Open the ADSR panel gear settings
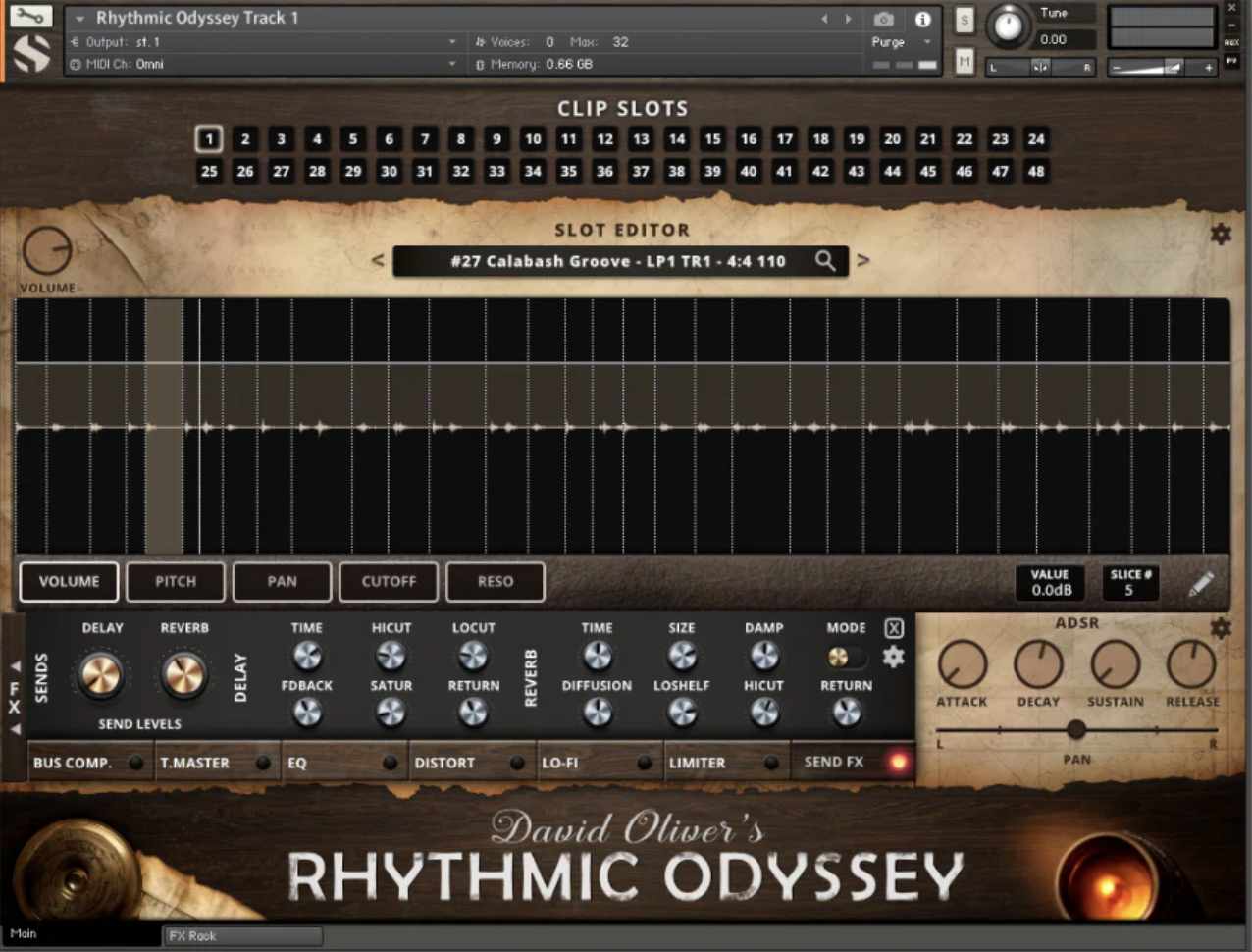Screen dimensions: 1252x952 1220,628
